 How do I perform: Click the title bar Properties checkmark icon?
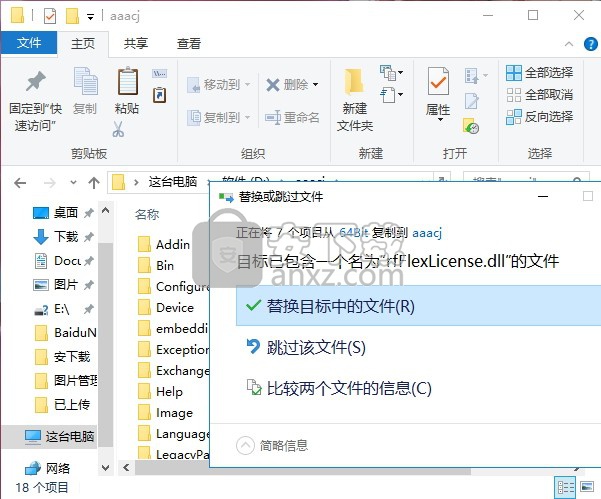pos(50,16)
